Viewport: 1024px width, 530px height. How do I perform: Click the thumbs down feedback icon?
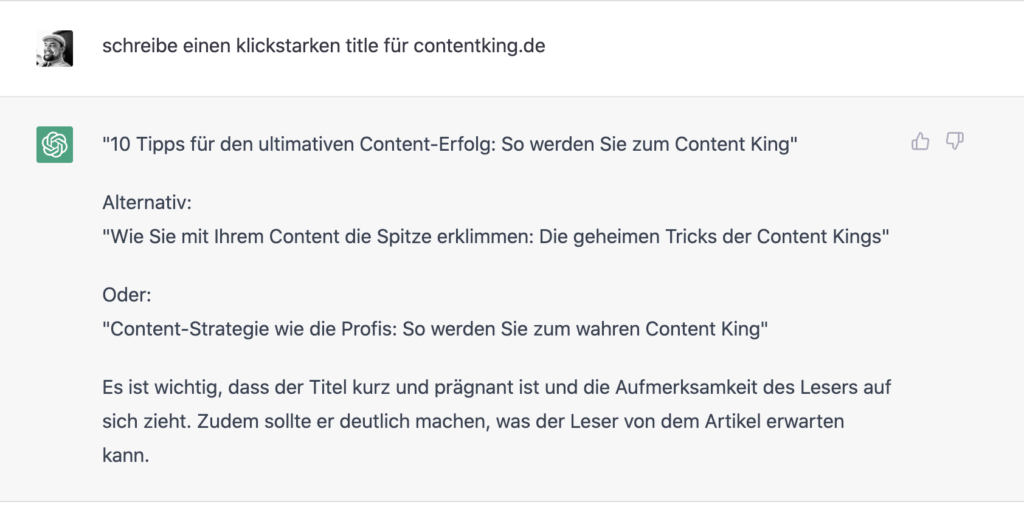click(955, 141)
